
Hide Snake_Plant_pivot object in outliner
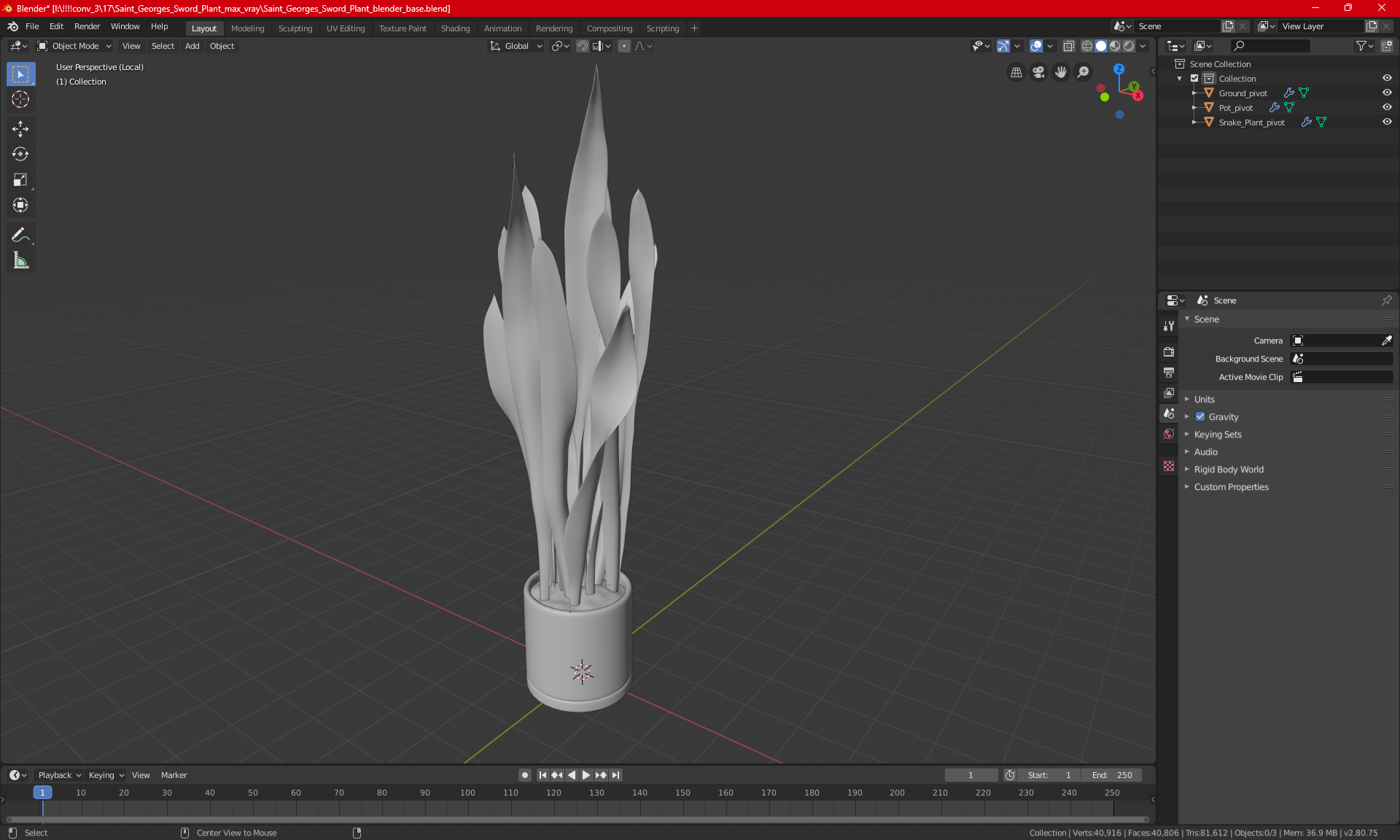click(x=1387, y=122)
